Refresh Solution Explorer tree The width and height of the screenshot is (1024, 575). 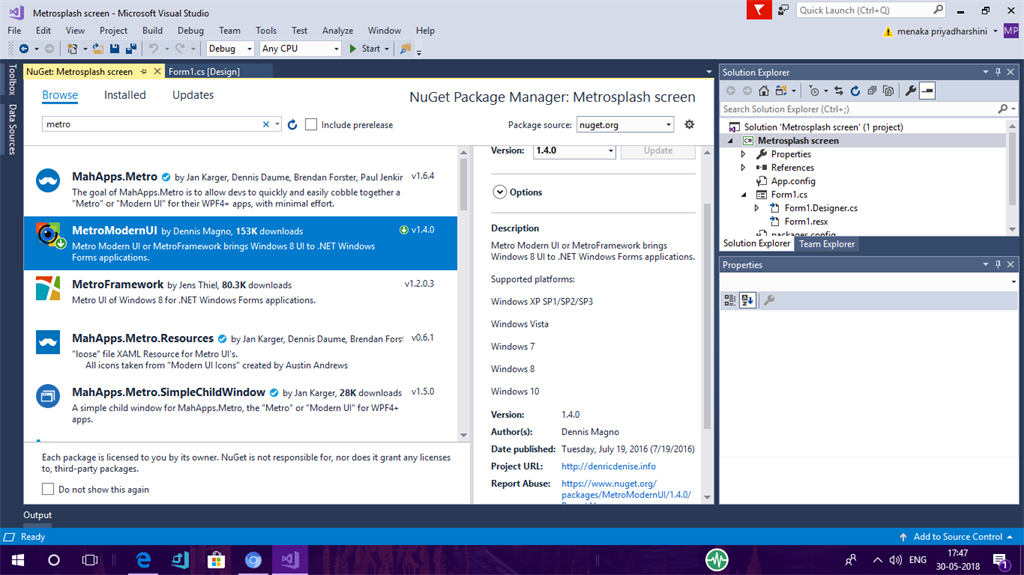click(x=855, y=91)
